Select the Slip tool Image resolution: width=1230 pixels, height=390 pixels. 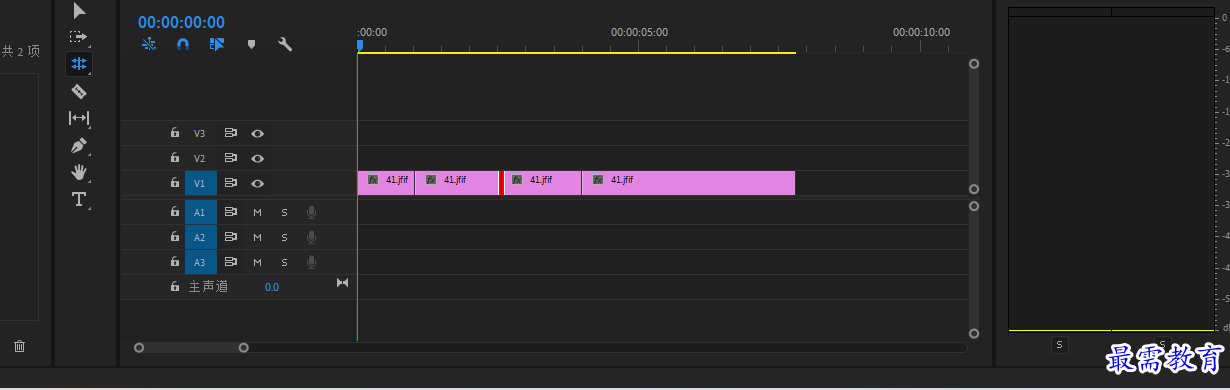79,118
